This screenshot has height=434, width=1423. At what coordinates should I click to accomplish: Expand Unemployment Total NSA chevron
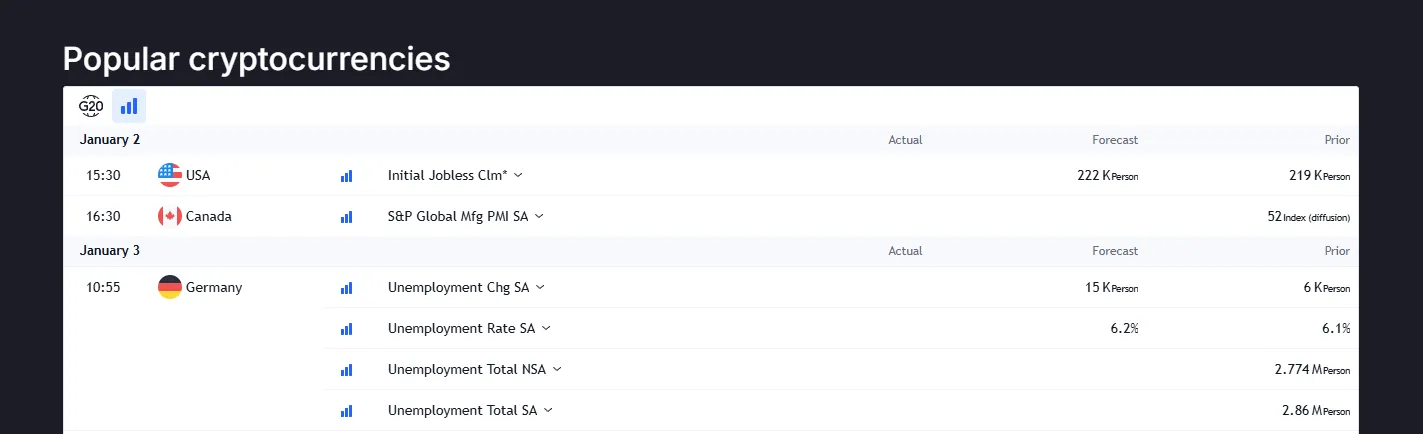point(557,369)
